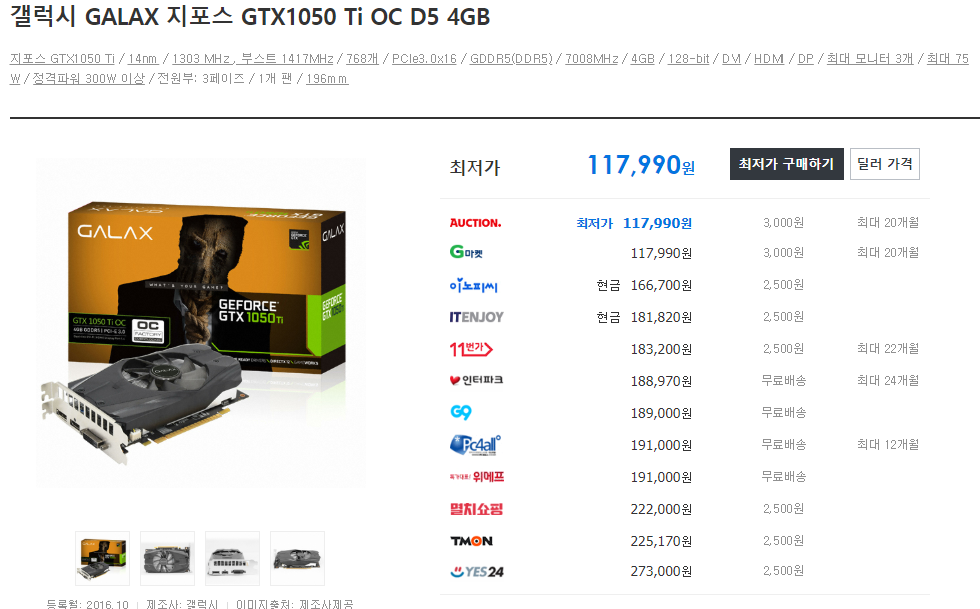Click the 최저가 구매하기 button
Screen dimensions: 980x609
click(x=787, y=164)
